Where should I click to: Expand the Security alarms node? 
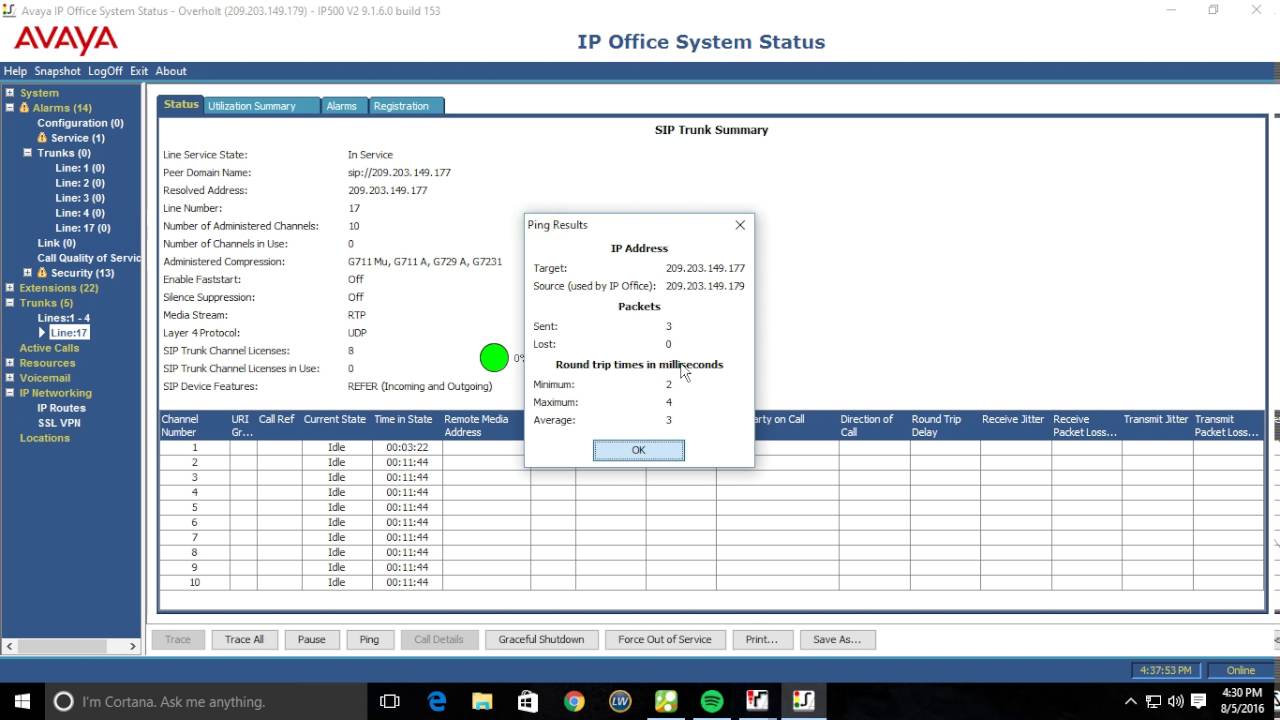(x=28, y=273)
